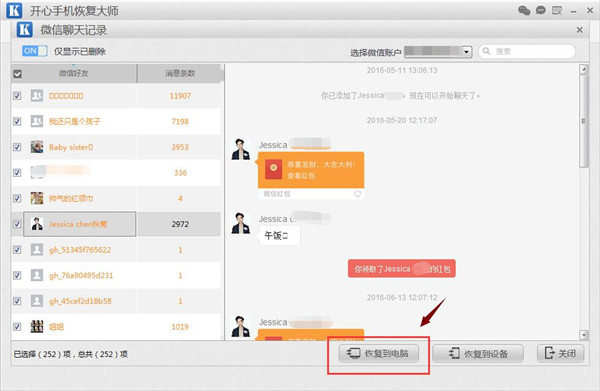Click the 恢复到设备 button
The width and height of the screenshot is (600, 391).
478,354
